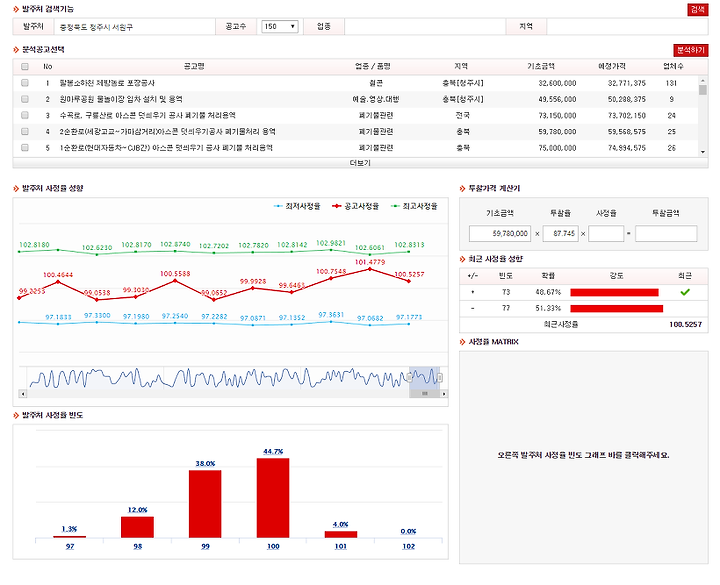
Task: Click the 102 axis label link
Action: [x=409, y=546]
